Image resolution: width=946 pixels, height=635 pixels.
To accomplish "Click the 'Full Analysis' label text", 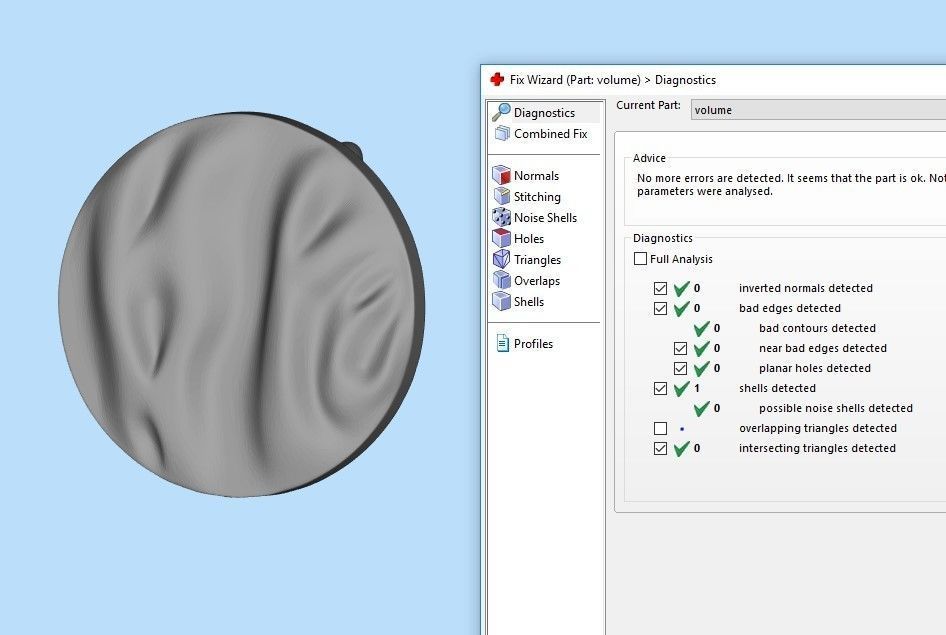I will click(681, 259).
